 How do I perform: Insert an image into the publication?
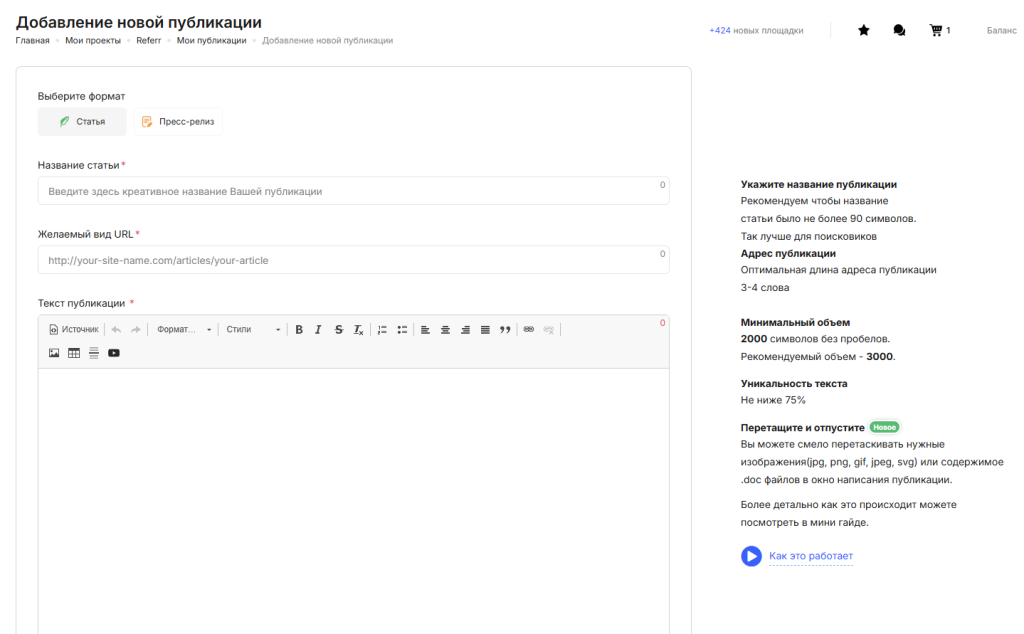pyautogui.click(x=54, y=353)
